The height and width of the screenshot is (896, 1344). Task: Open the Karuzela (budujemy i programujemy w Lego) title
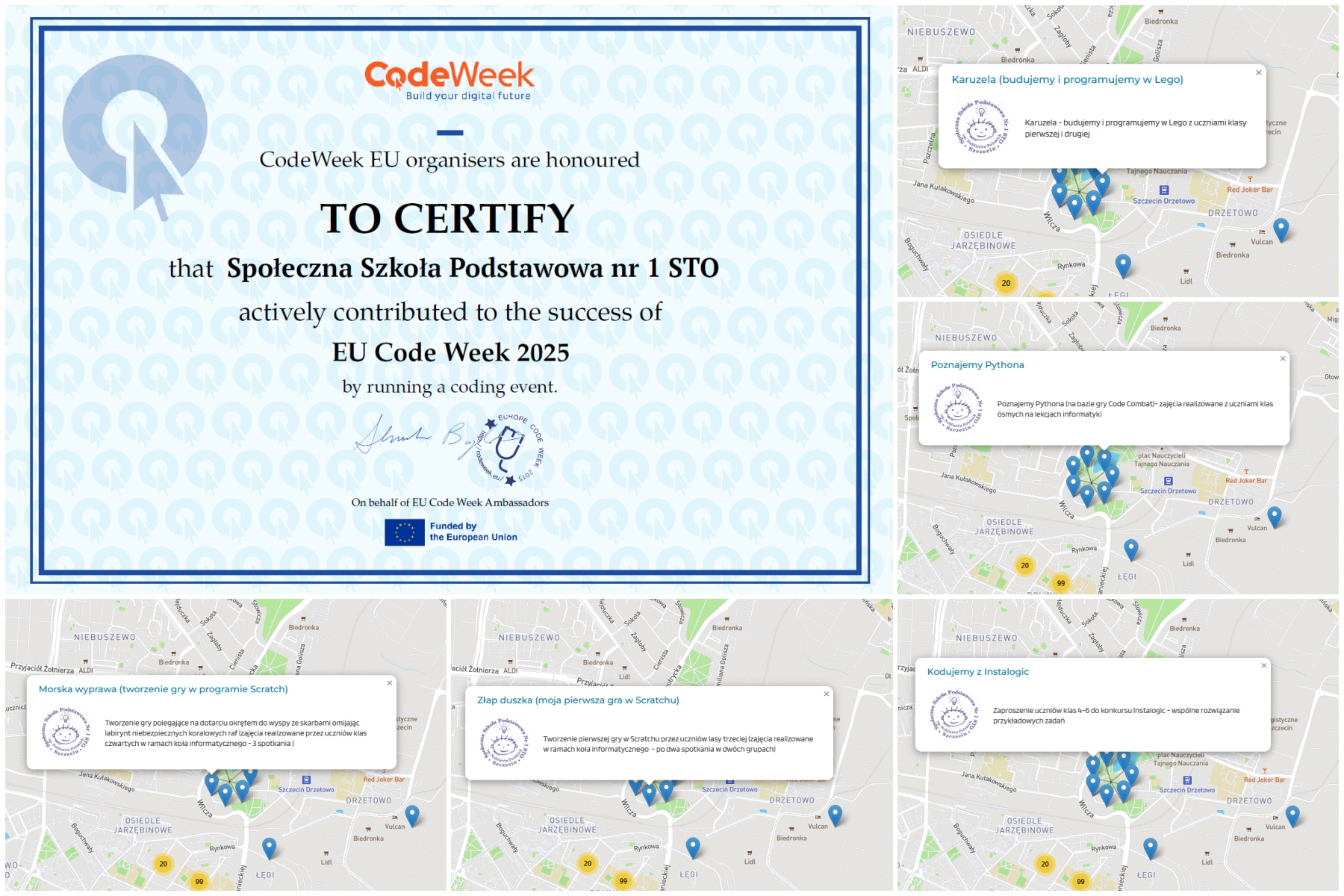pos(1066,80)
